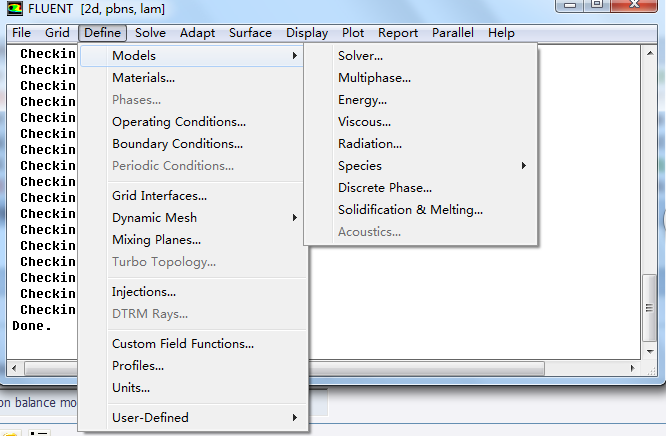This screenshot has height=436, width=666.
Task: Open Grid Interfaces... dialog
Action: [x=192, y=196]
